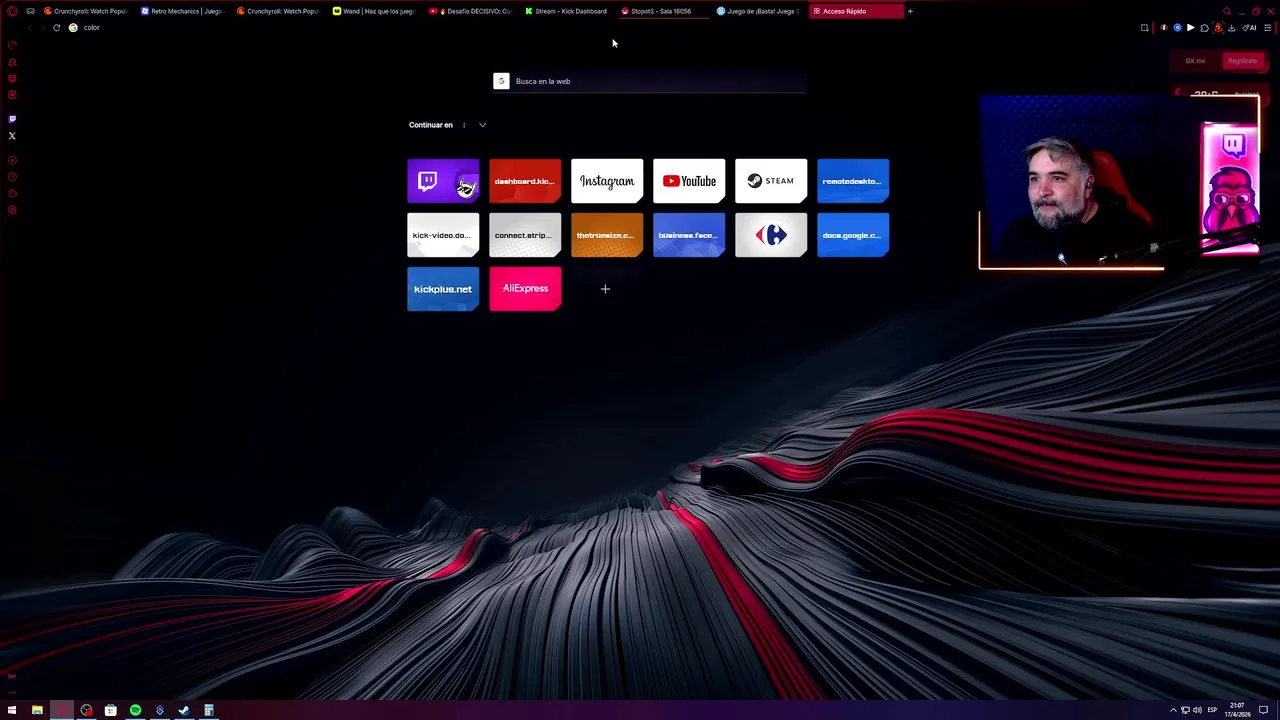Click the address bar showing color
Image resolution: width=1280 pixels, height=720 pixels.
pyautogui.click(x=600, y=28)
